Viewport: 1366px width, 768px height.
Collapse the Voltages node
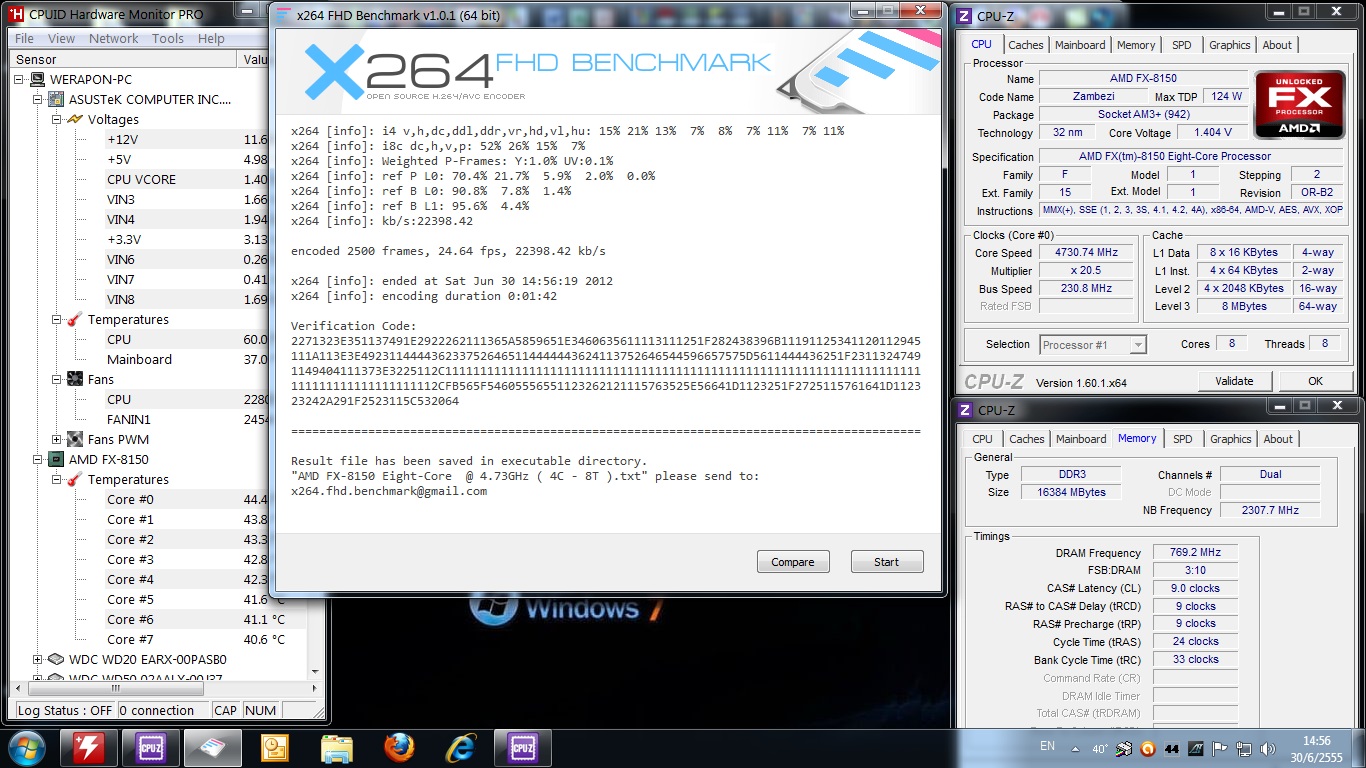[57, 120]
